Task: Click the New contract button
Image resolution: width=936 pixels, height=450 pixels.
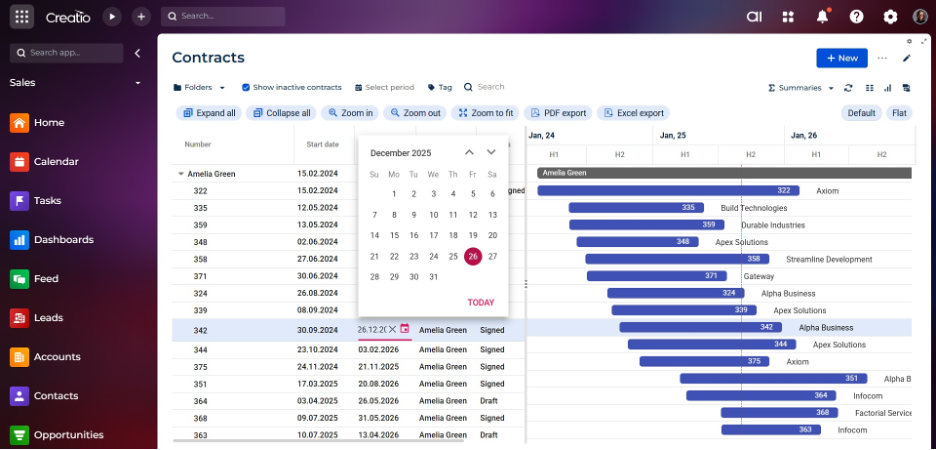Action: tap(841, 58)
